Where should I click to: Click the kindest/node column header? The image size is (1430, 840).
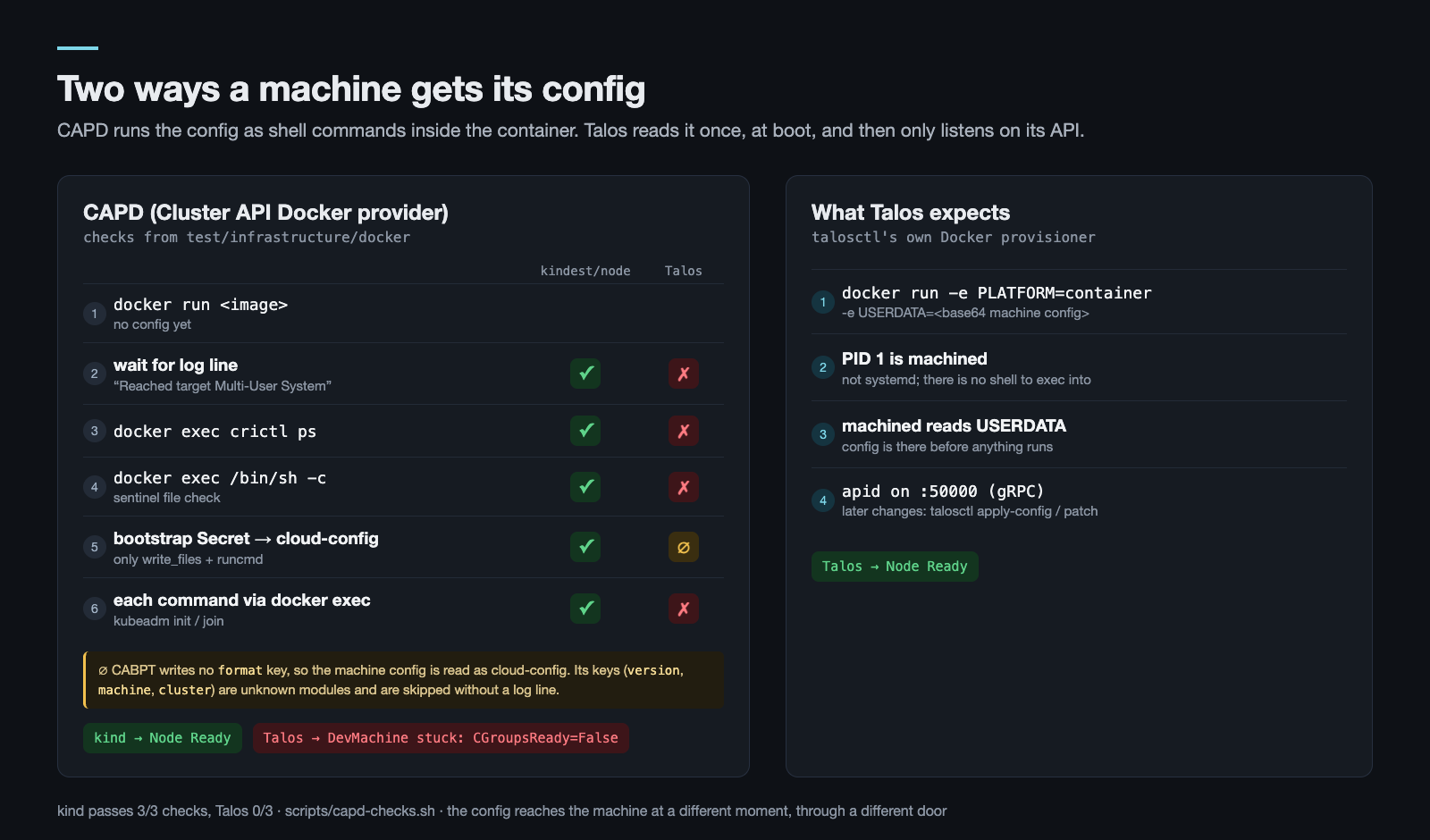[x=585, y=271]
